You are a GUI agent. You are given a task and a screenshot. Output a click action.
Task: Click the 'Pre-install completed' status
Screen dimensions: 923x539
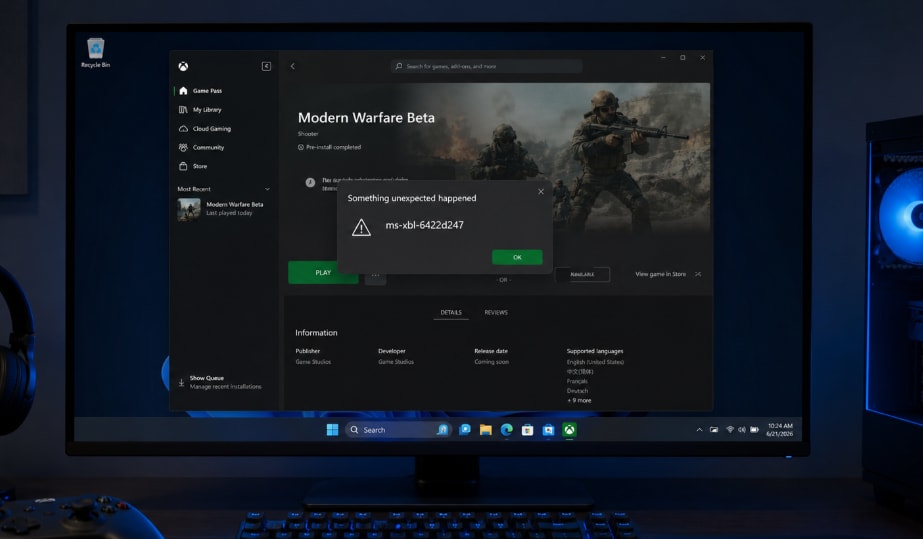point(333,147)
